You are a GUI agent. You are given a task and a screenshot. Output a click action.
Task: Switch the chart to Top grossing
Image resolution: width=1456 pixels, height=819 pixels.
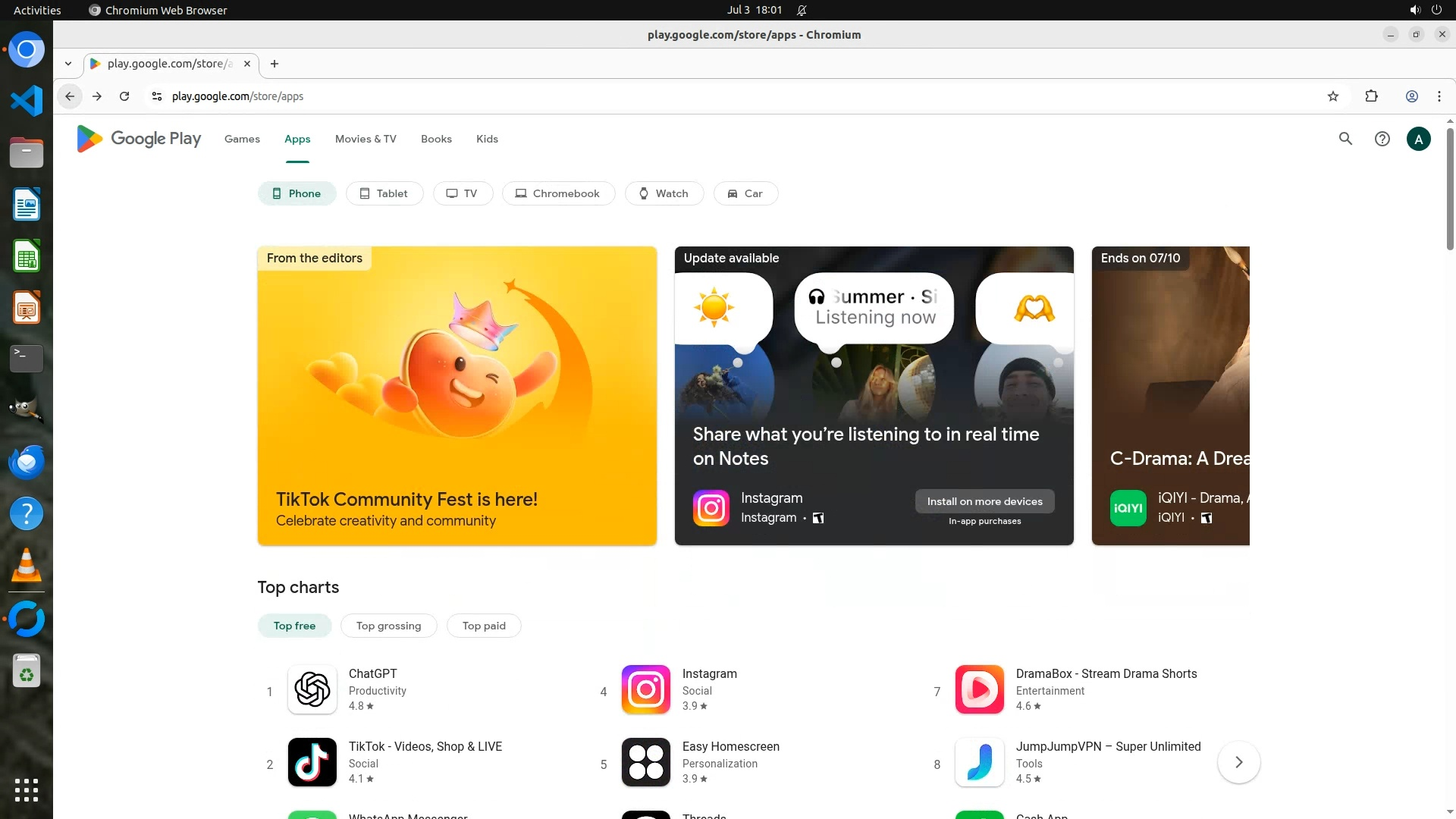click(388, 626)
